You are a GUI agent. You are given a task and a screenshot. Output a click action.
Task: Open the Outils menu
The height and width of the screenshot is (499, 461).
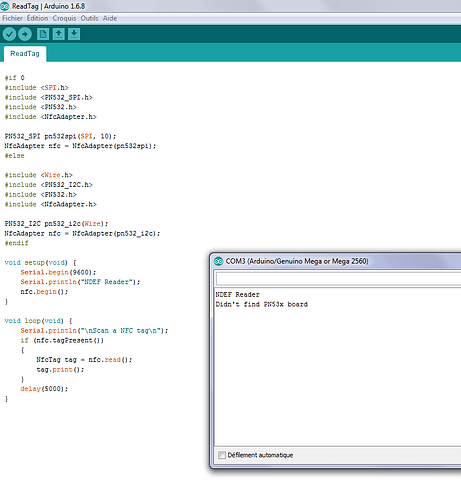click(x=89, y=18)
